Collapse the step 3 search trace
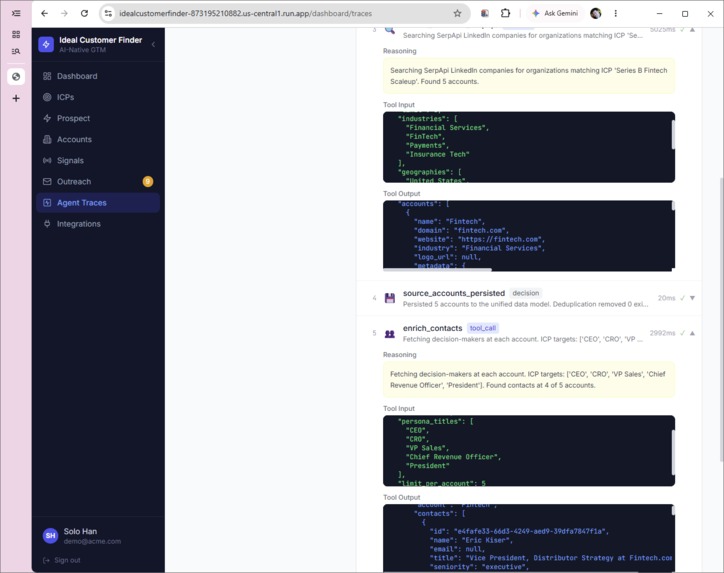 click(x=692, y=30)
